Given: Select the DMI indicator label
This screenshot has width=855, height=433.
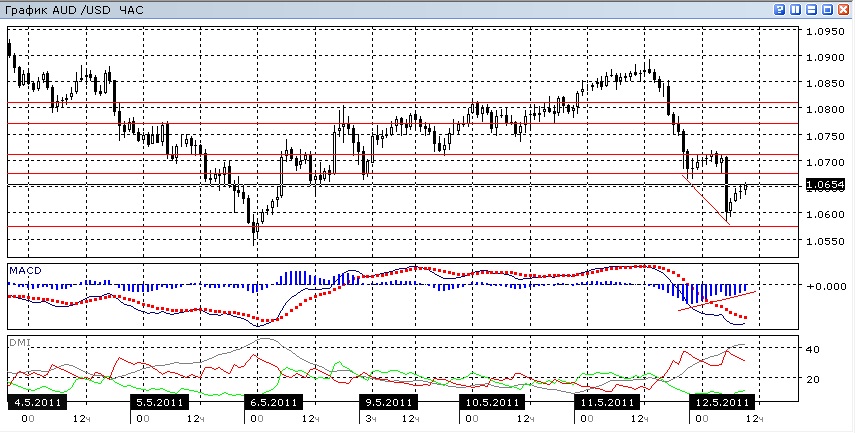Looking at the screenshot, I should pos(20,342).
